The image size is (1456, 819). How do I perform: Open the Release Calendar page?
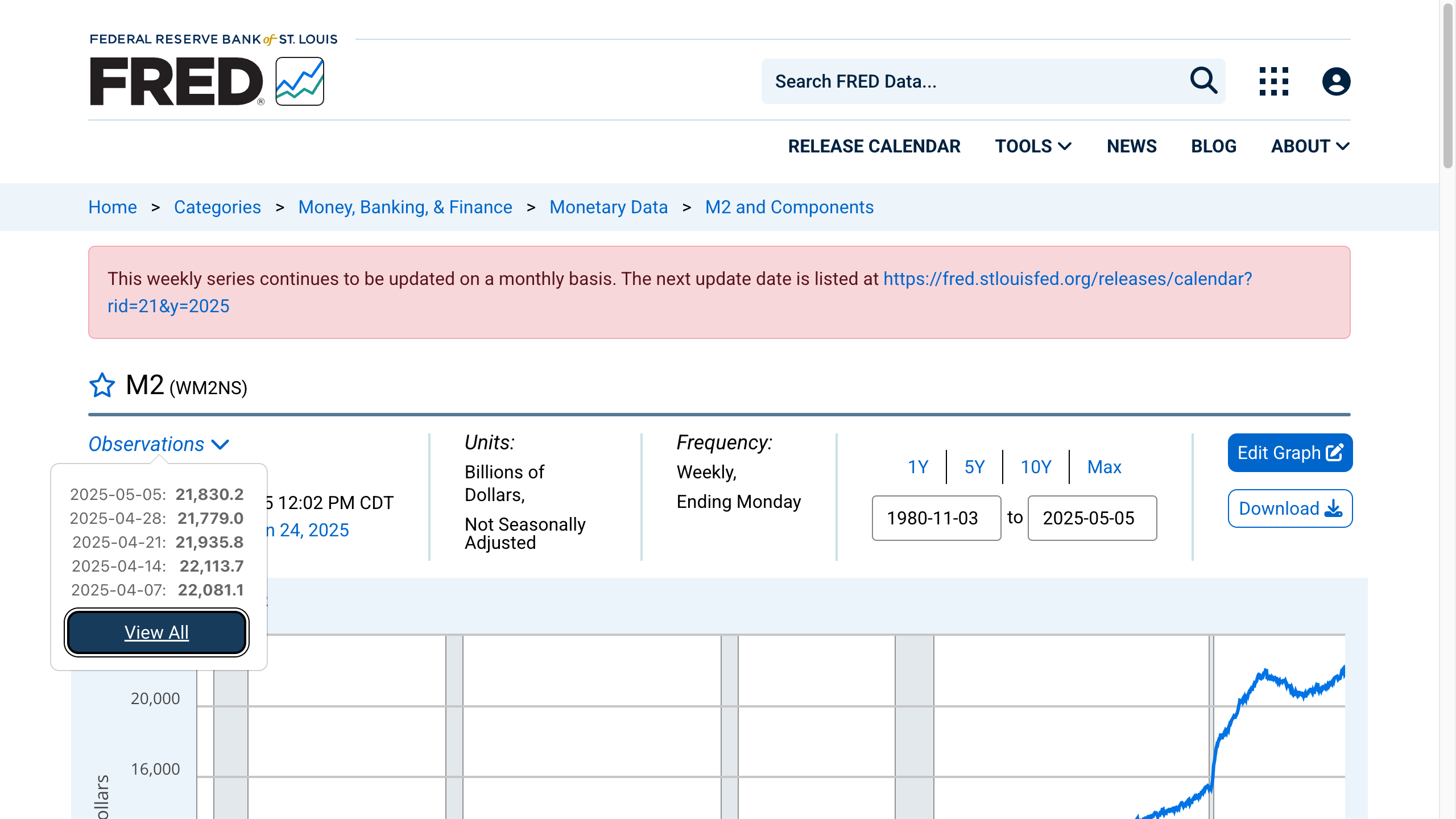coord(874,146)
